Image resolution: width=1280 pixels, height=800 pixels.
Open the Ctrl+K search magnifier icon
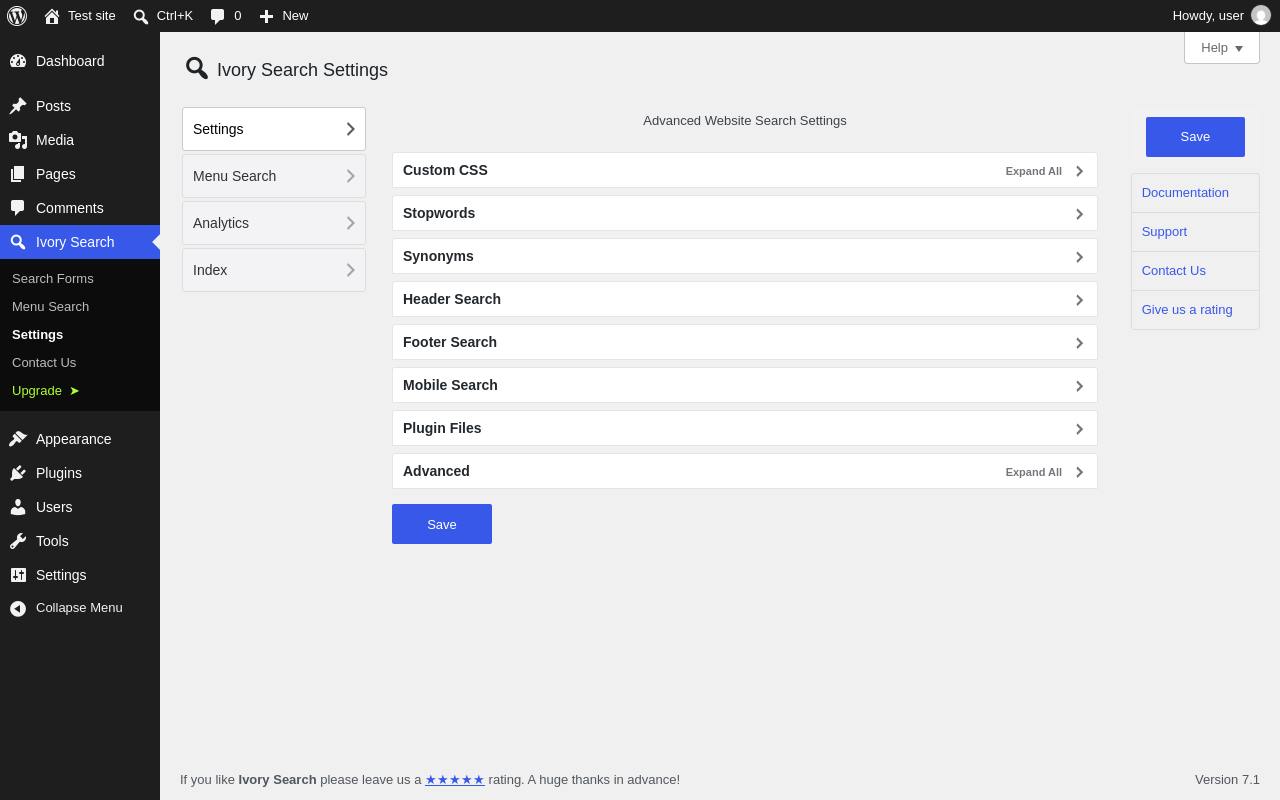coord(141,16)
